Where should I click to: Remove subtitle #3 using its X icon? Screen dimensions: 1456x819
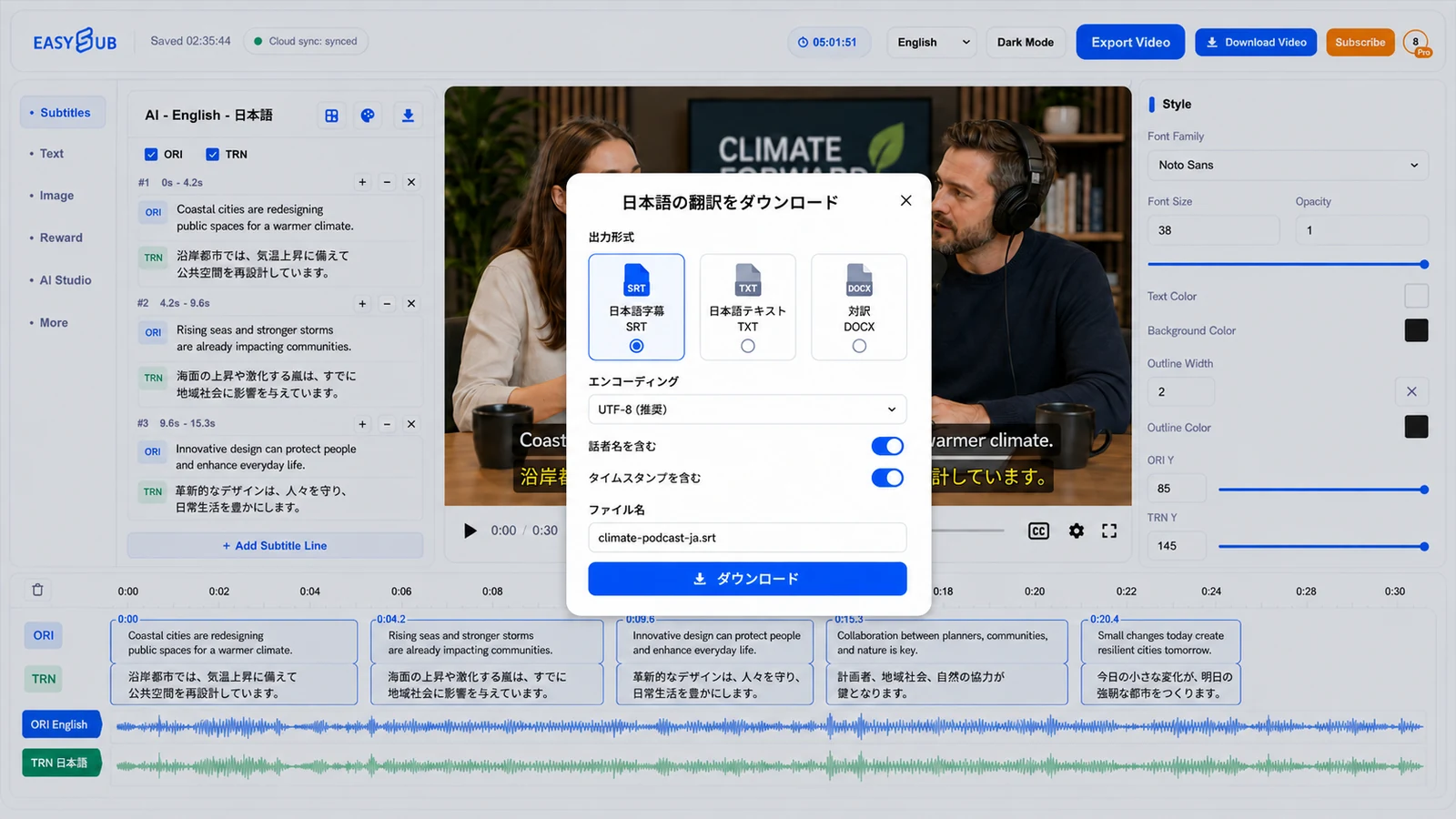click(x=411, y=424)
